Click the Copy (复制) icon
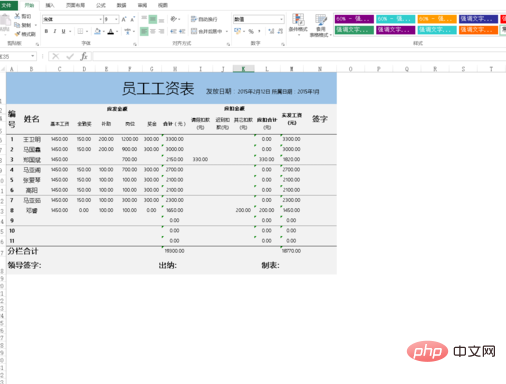506x384 pixels. tap(17, 25)
